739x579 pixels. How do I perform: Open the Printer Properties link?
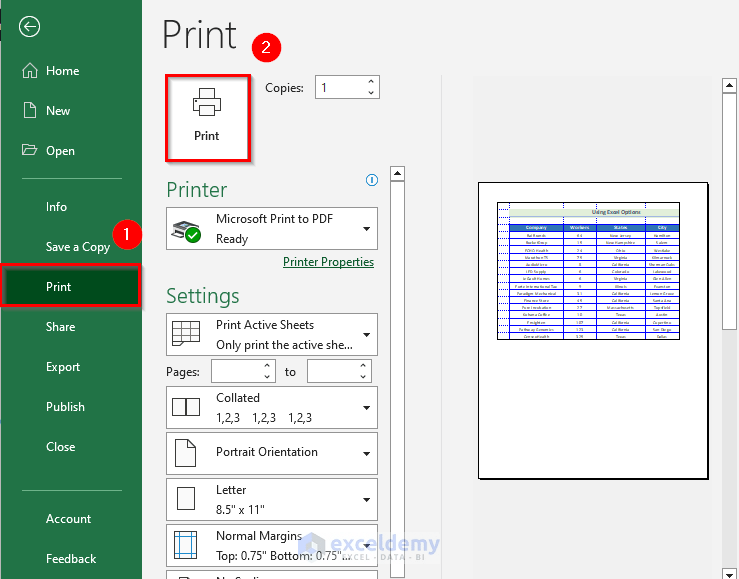pos(328,262)
